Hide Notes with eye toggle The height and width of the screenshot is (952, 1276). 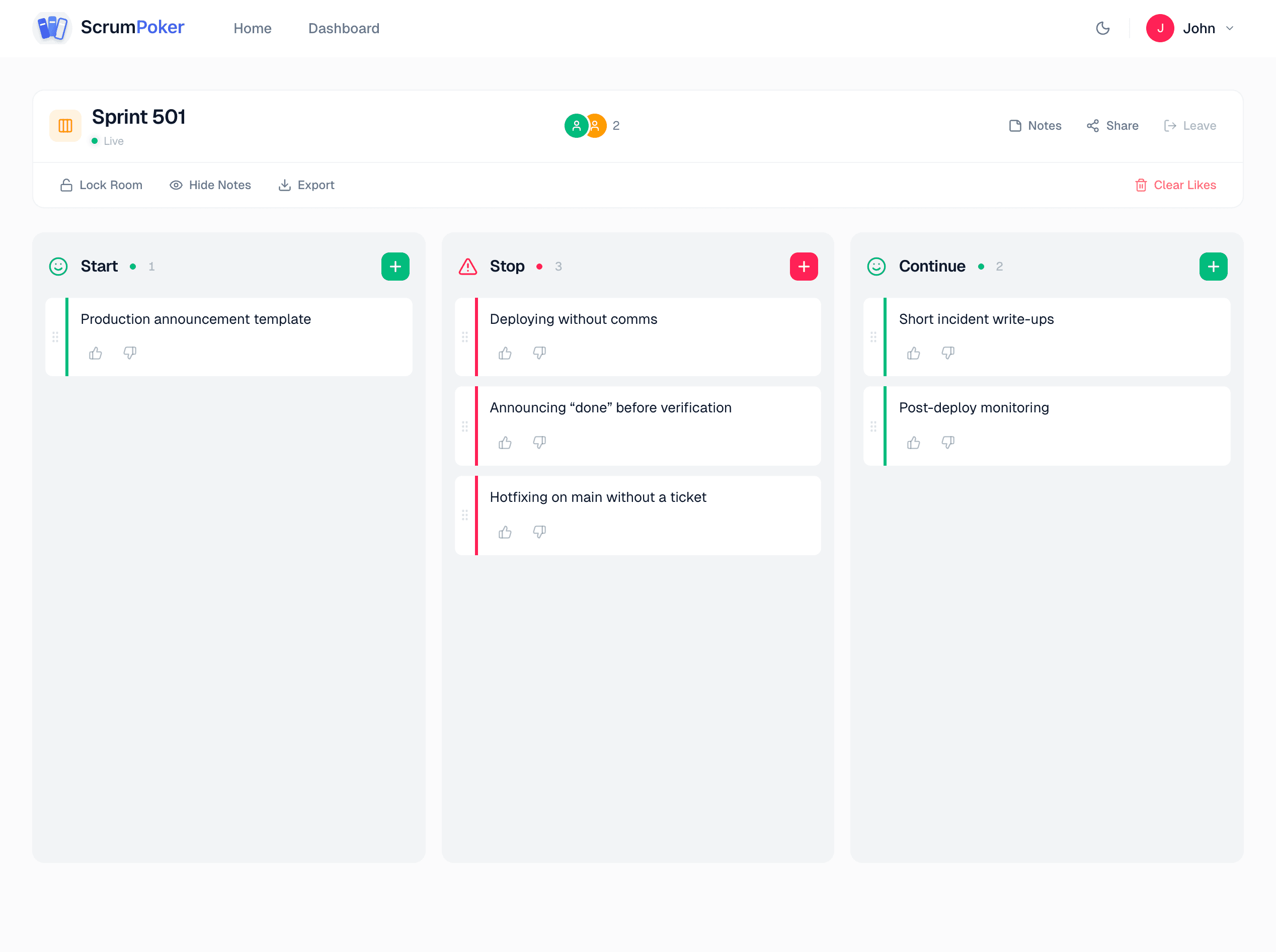210,185
